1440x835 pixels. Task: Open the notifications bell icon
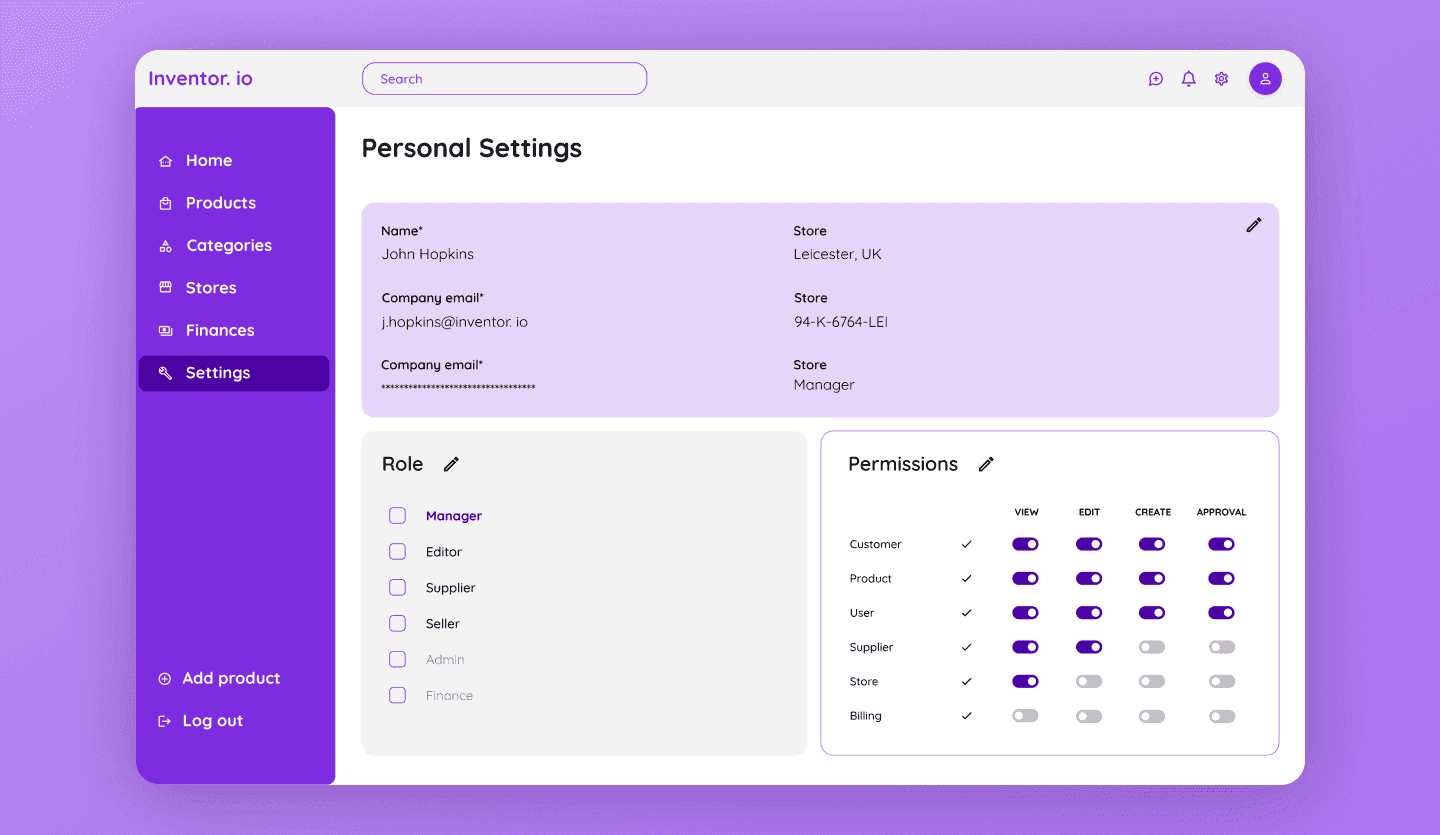point(1189,79)
